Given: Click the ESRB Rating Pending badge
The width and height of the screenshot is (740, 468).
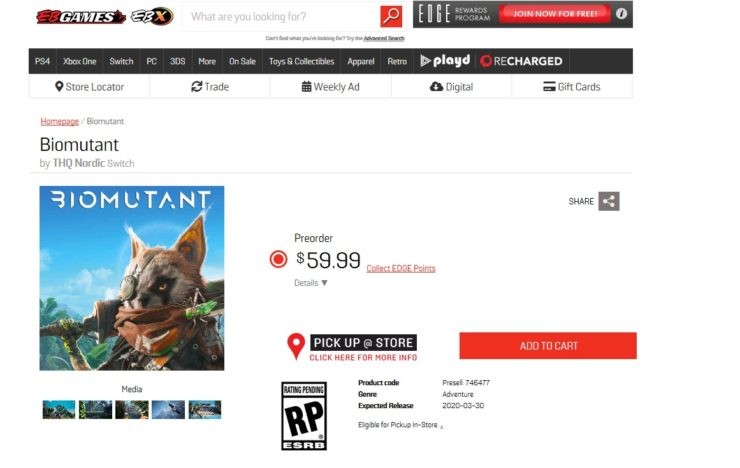Looking at the screenshot, I should [304, 416].
